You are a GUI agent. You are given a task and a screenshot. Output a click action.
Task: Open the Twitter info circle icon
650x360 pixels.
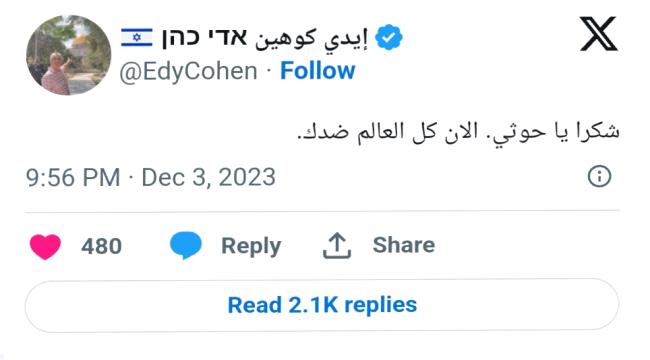pyautogui.click(x=599, y=176)
